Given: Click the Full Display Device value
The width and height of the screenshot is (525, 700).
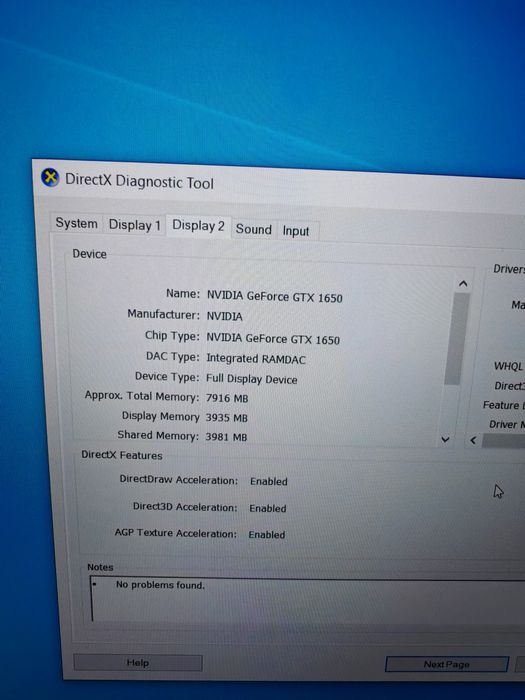Looking at the screenshot, I should point(251,379).
